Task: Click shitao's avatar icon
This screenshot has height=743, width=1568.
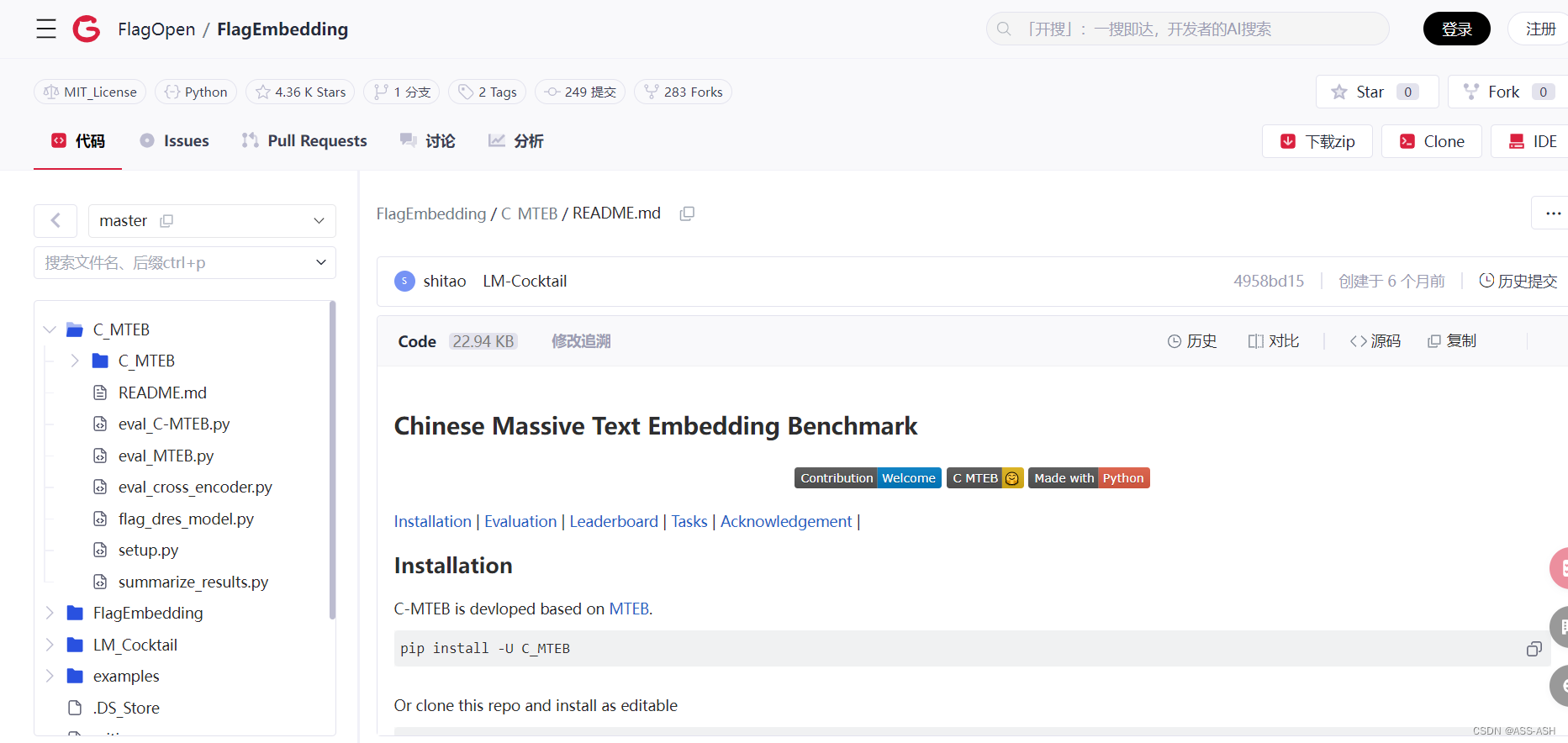Action: (x=404, y=282)
